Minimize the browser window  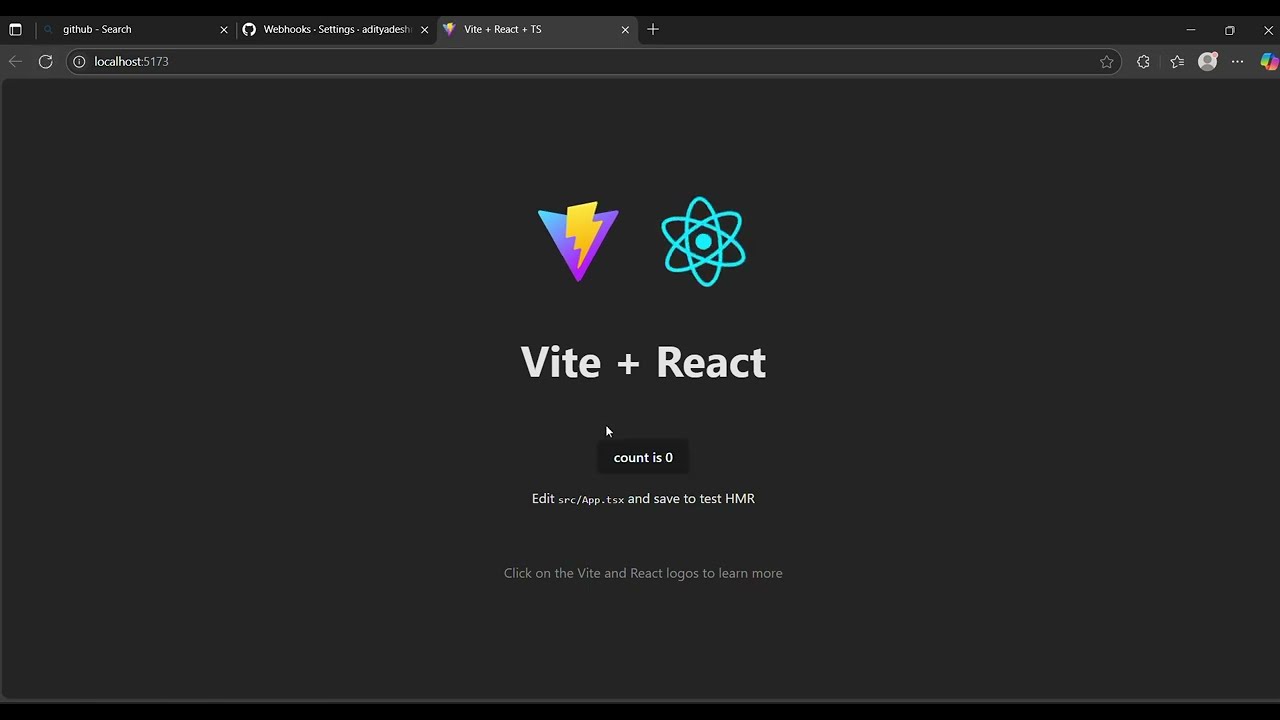(x=1190, y=29)
